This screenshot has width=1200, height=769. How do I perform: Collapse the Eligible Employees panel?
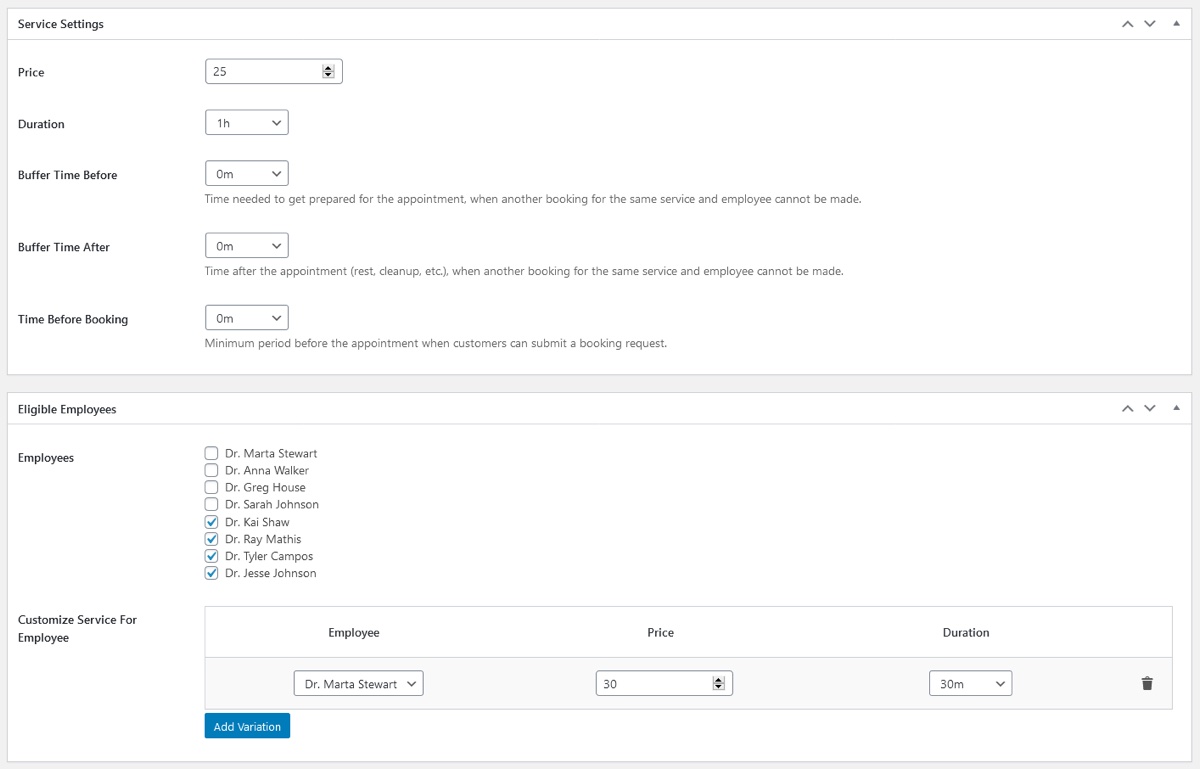pos(1176,409)
